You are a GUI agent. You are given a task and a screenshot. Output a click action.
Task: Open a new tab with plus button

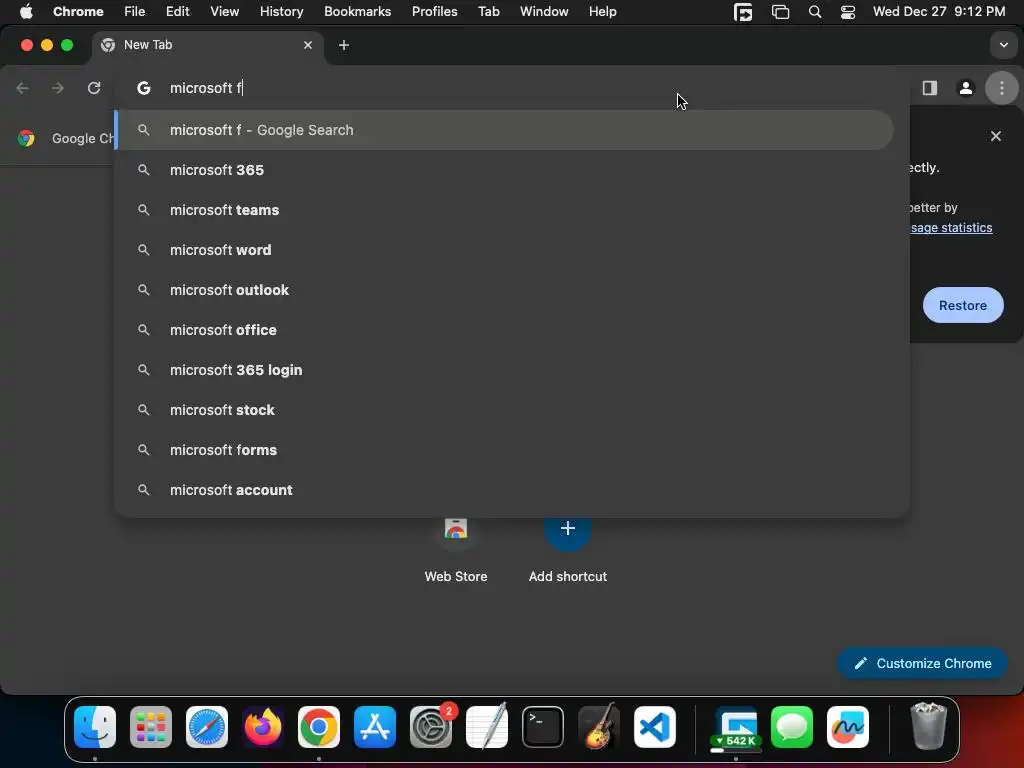click(x=344, y=45)
